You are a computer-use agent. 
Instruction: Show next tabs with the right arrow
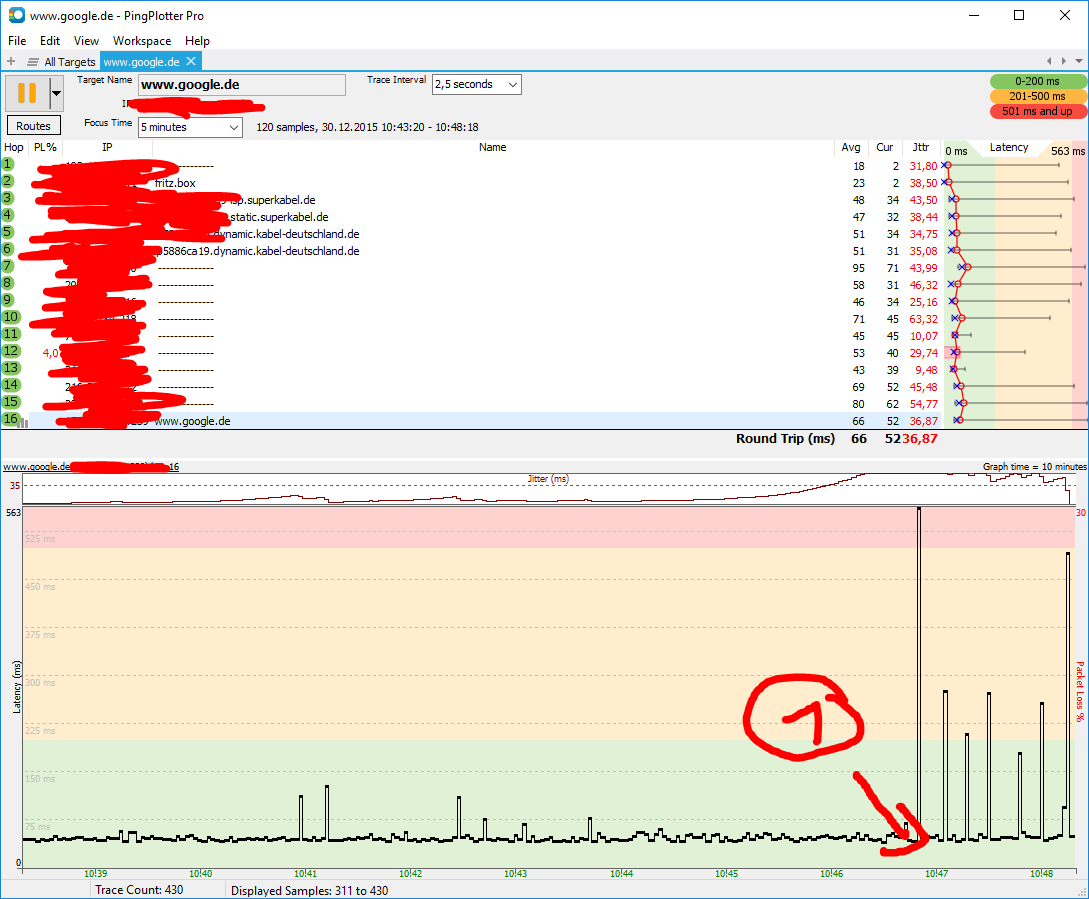(x=1063, y=61)
